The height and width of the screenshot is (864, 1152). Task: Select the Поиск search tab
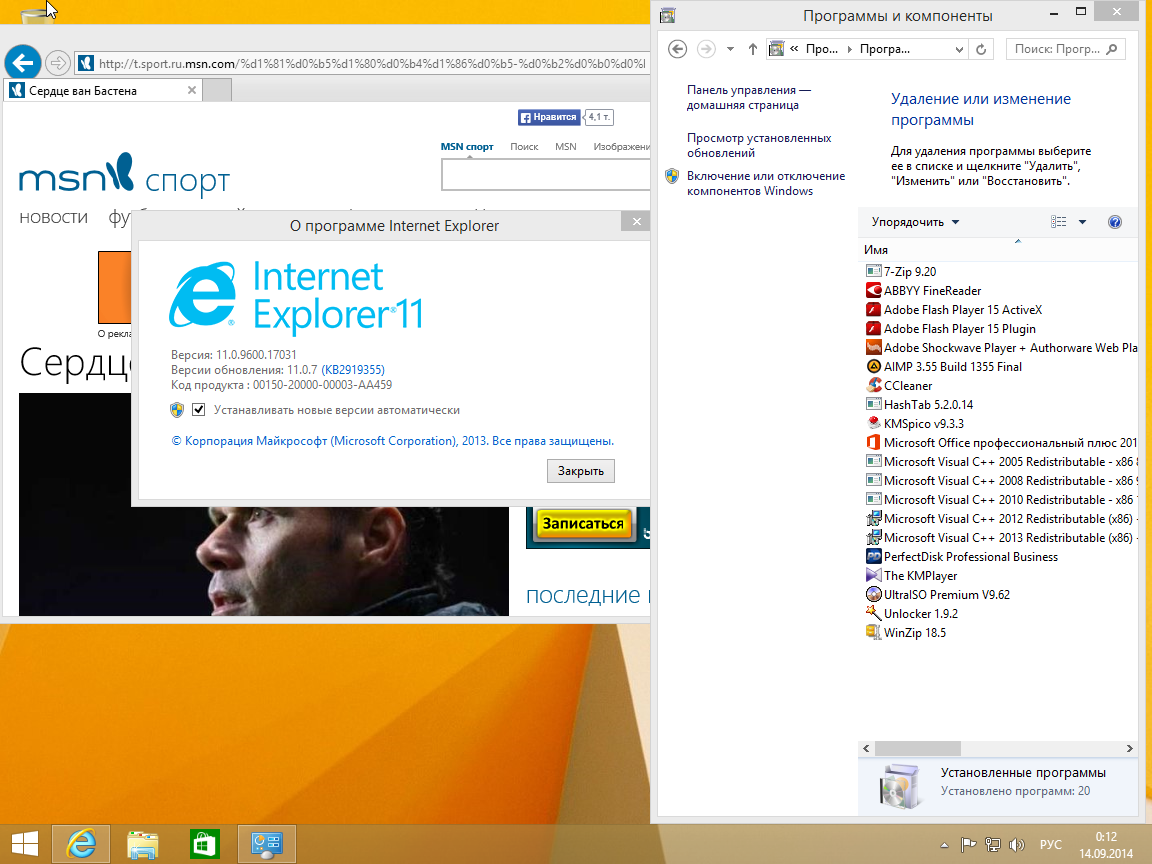524,146
